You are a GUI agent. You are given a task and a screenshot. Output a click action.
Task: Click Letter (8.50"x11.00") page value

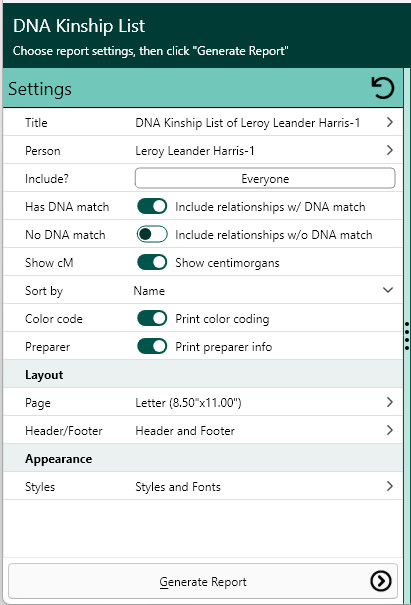(188, 403)
